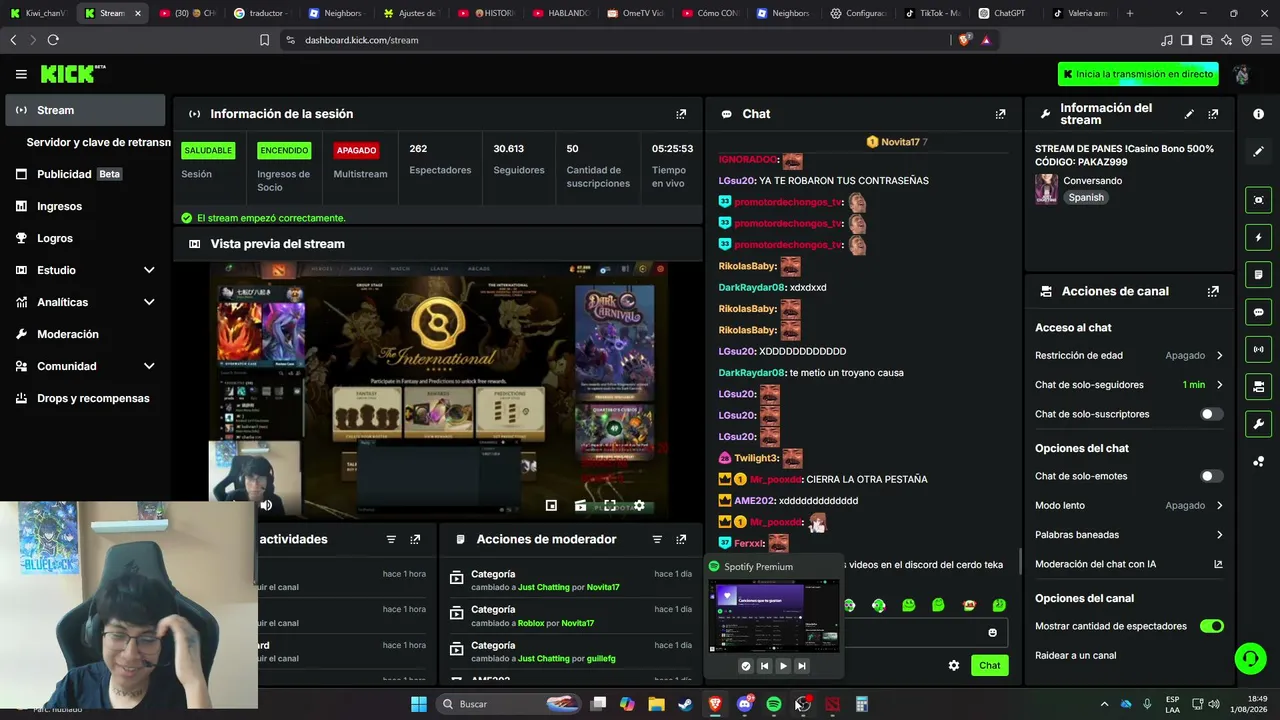Click Inicia la transmisión en directo button

coord(1138,74)
